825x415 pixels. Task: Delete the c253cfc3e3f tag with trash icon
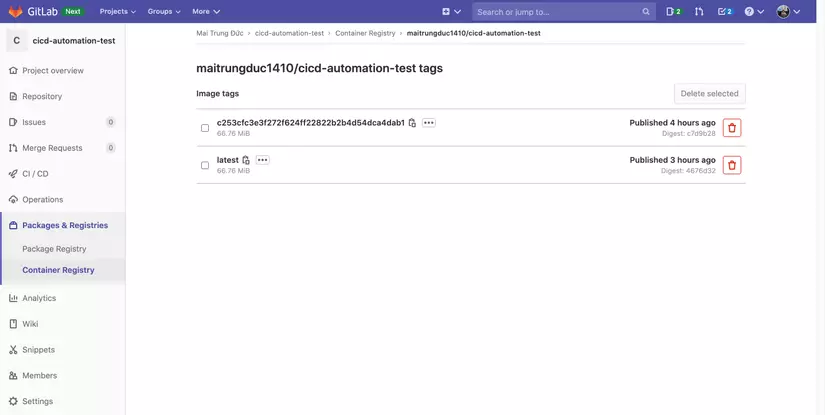pos(732,128)
